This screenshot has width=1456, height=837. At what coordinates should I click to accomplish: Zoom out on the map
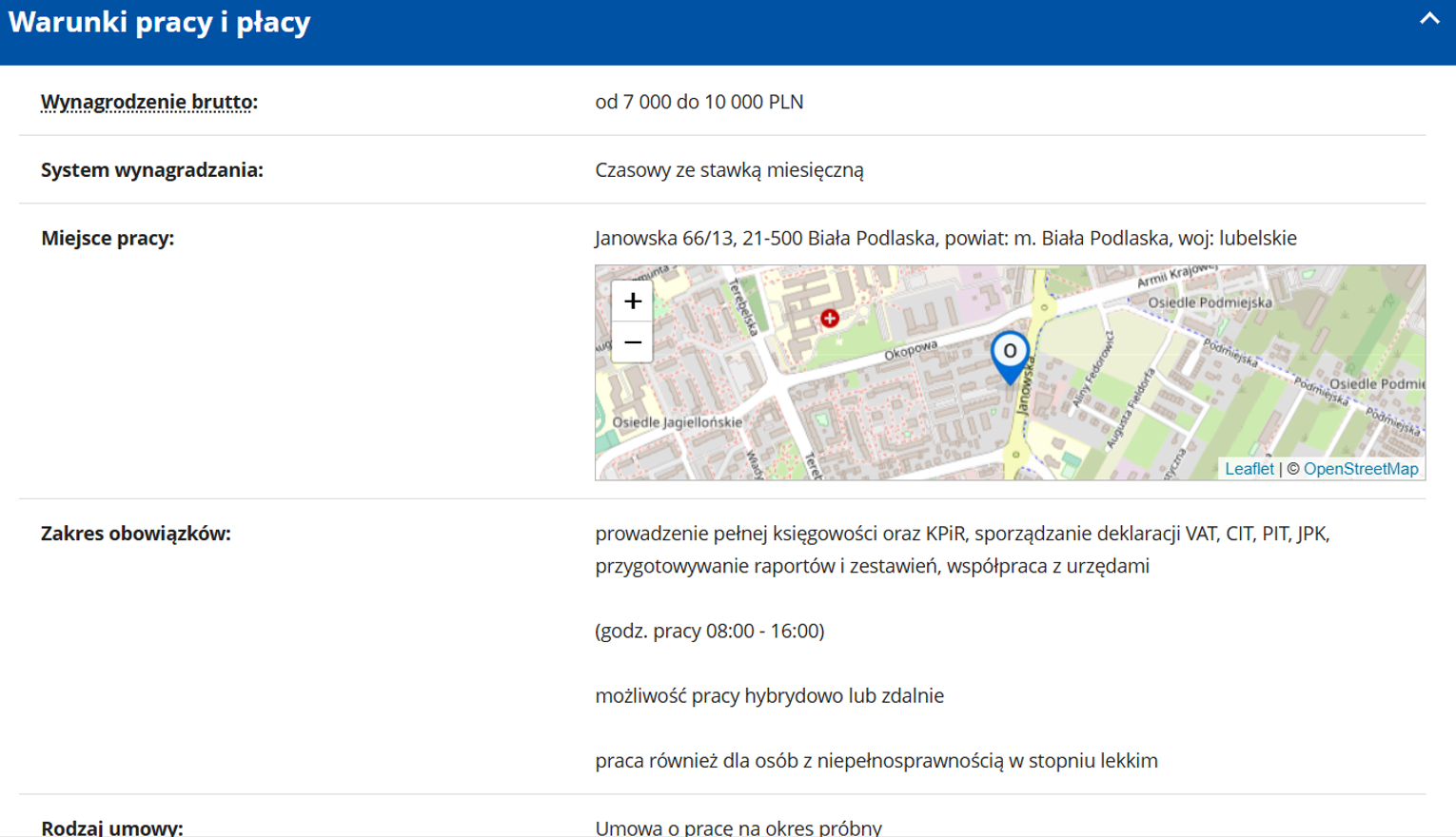pos(632,342)
